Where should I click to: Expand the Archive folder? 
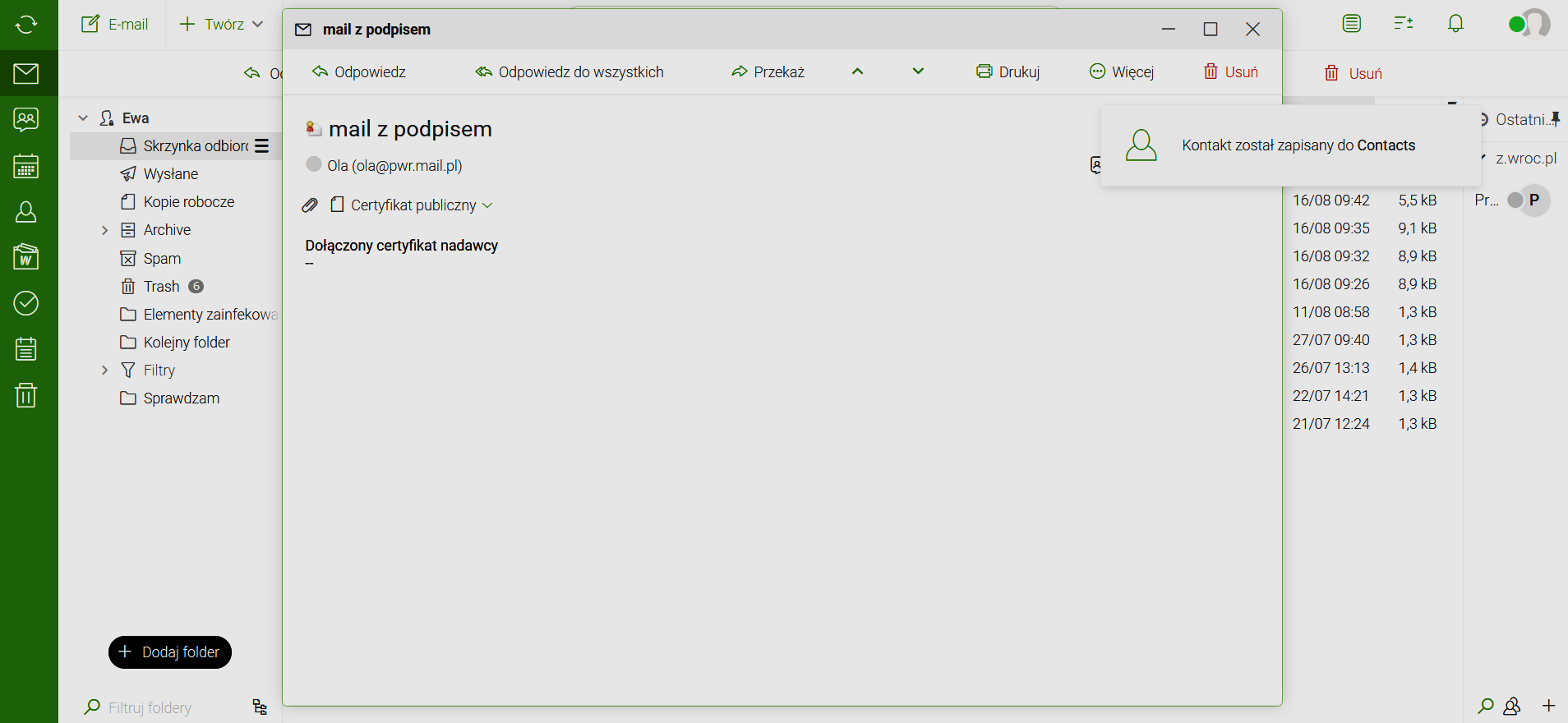tap(104, 230)
